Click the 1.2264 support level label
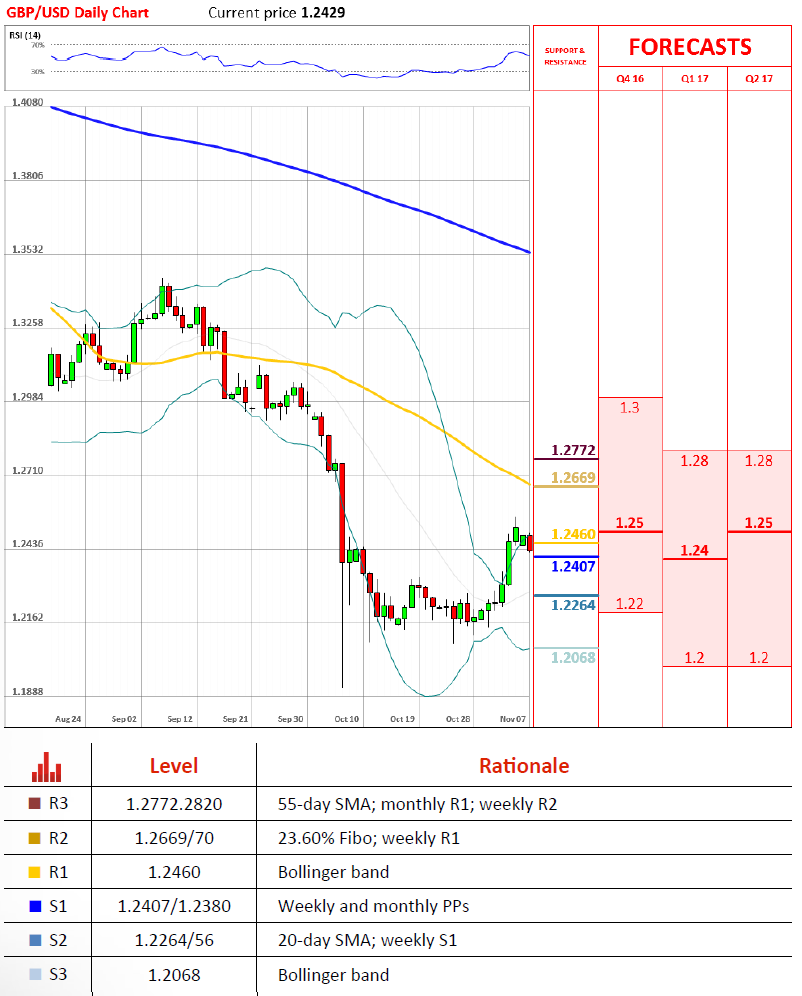 (x=573, y=605)
